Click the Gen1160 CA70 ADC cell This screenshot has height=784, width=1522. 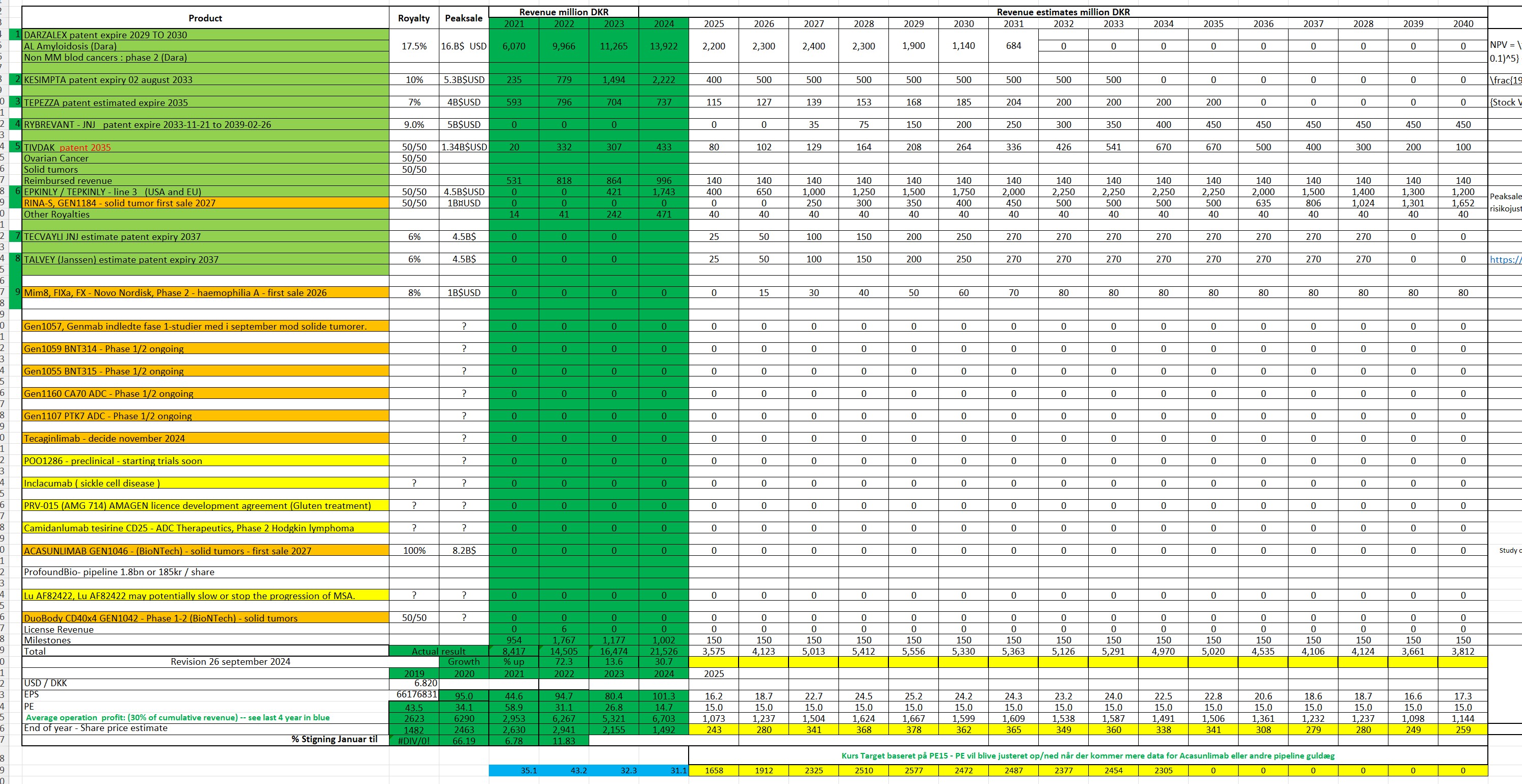[x=205, y=394]
